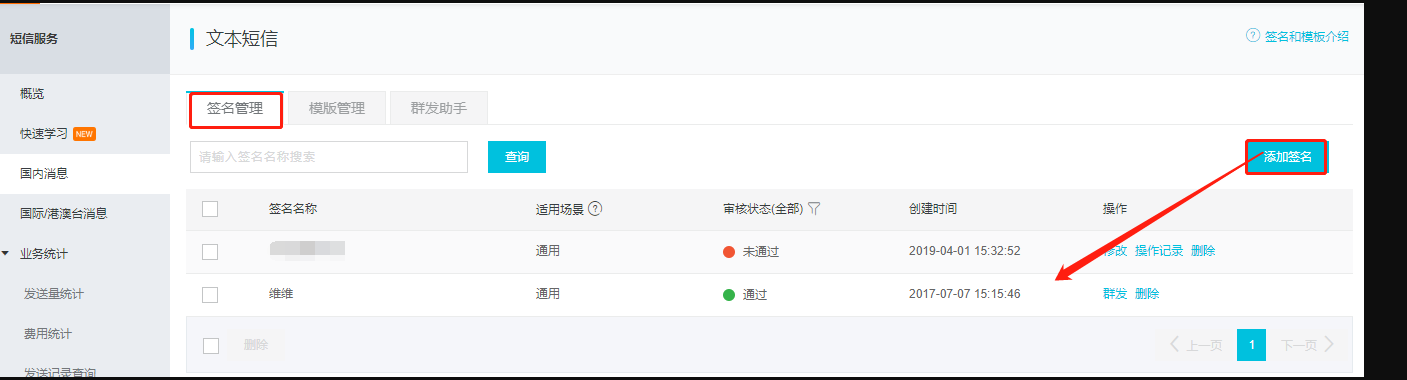Click the 添加签名 button
1407x380 pixels.
(1287, 157)
